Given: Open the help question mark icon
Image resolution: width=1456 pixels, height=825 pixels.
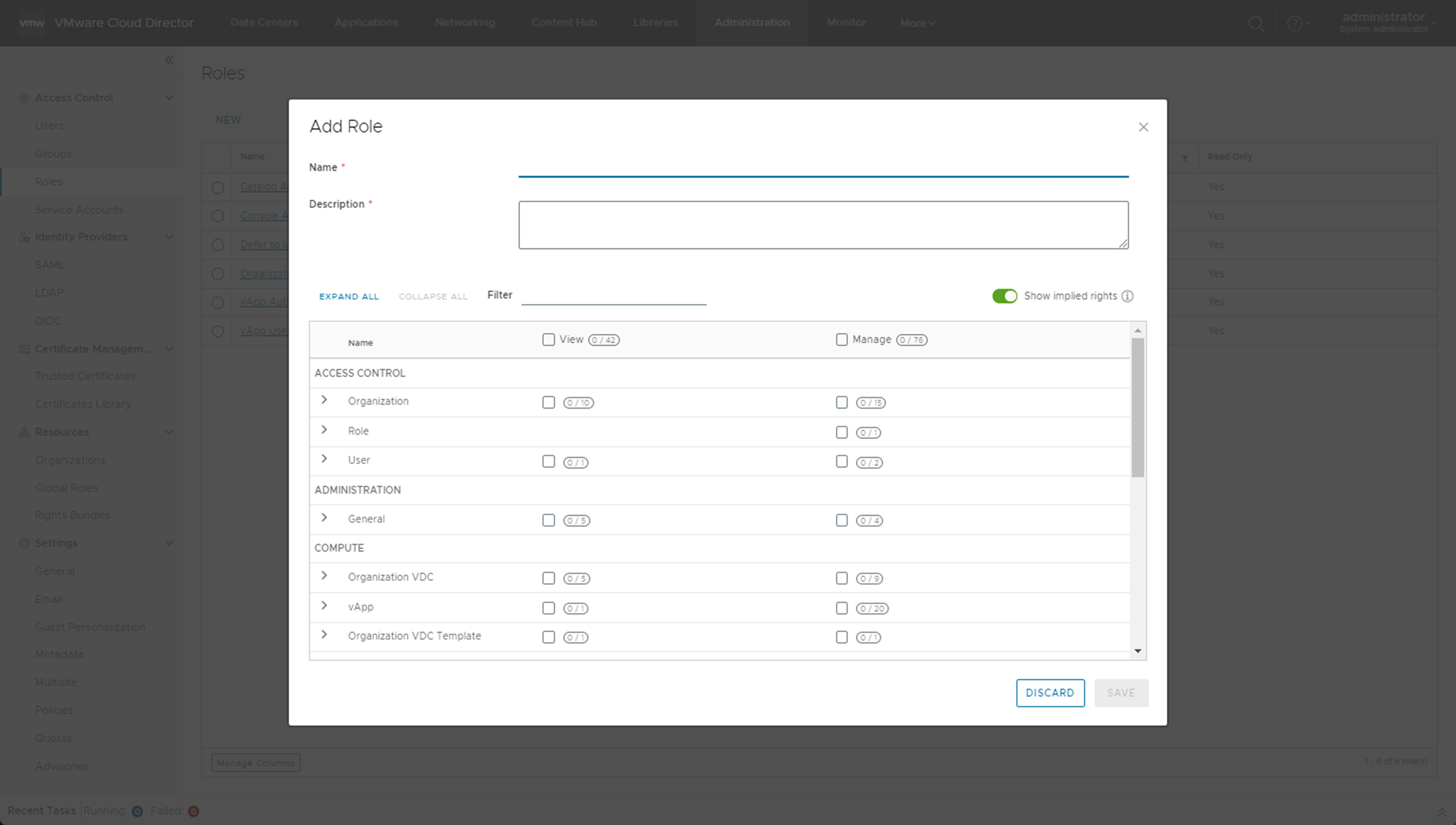Looking at the screenshot, I should pyautogui.click(x=1294, y=23).
